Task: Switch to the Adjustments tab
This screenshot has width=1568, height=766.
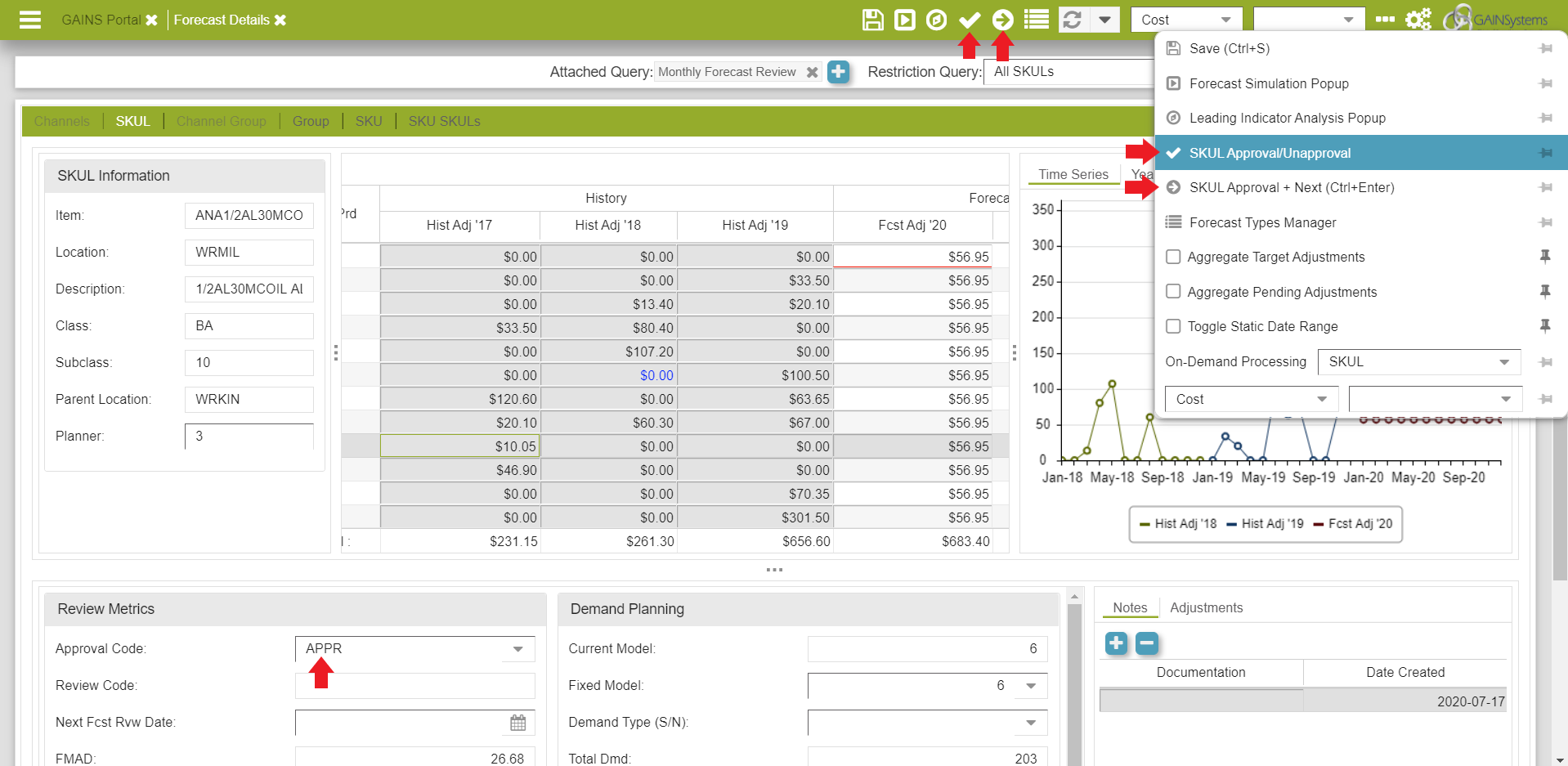Action: (1206, 607)
